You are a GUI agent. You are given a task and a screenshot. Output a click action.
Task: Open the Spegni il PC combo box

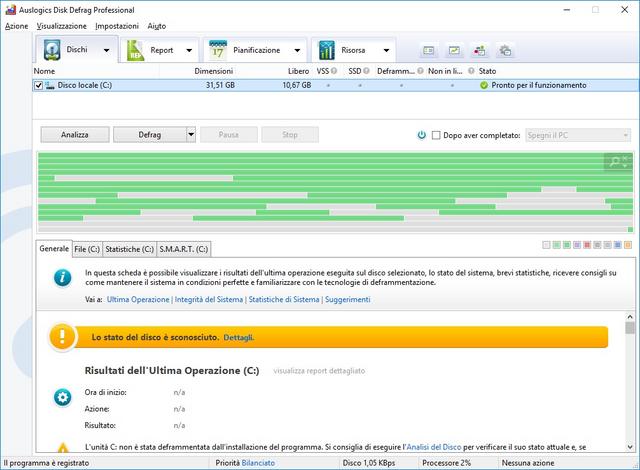pos(578,135)
